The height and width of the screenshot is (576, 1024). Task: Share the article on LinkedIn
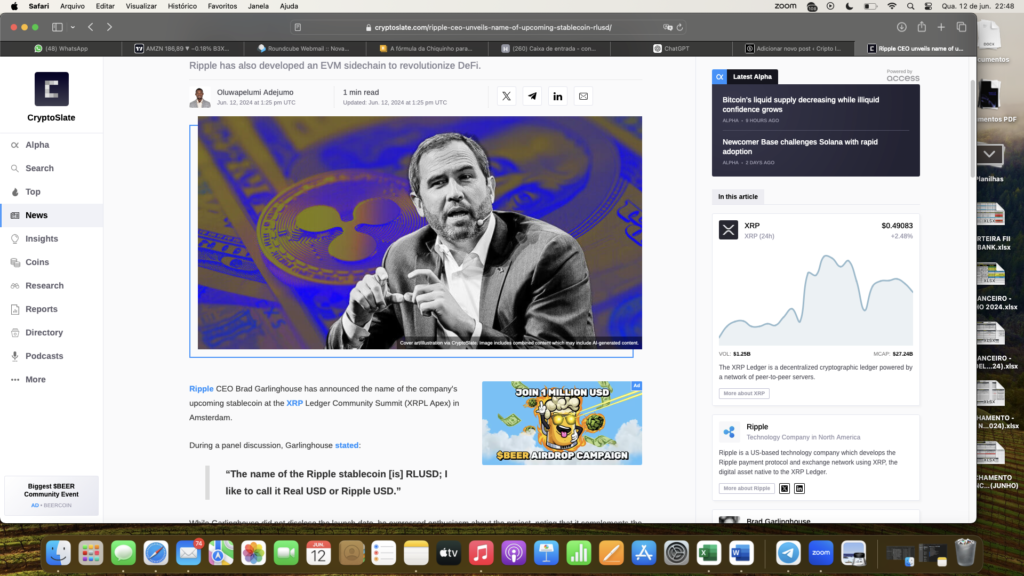[558, 96]
